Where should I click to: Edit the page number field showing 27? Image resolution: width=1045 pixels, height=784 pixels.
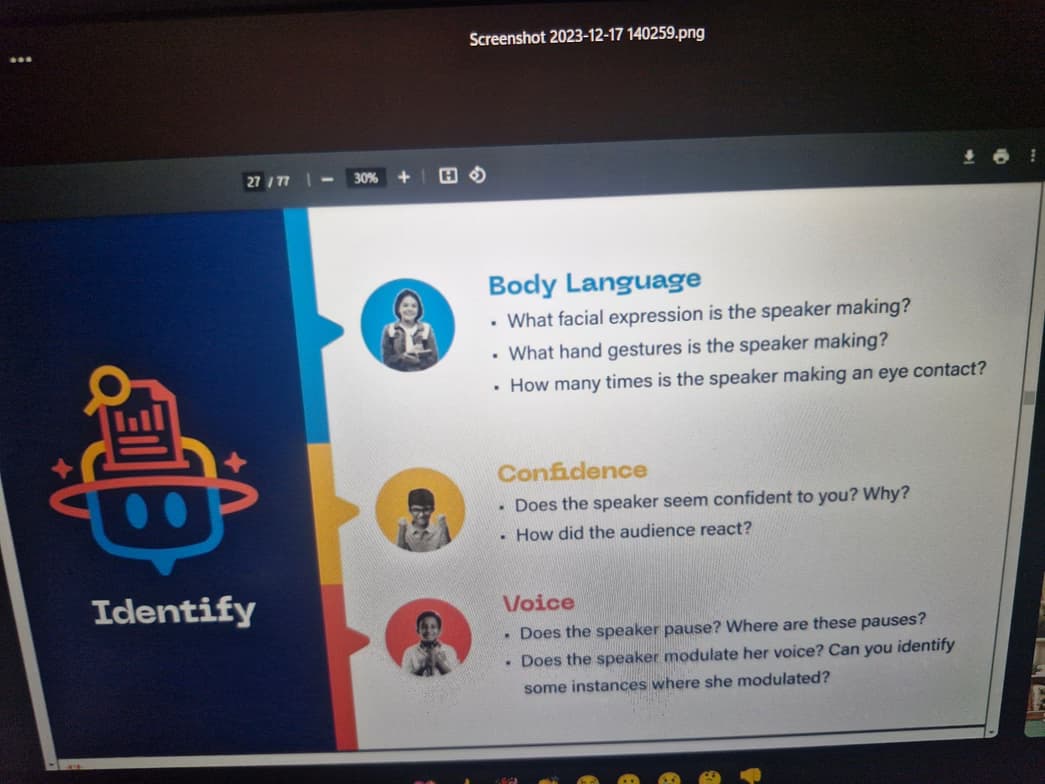[255, 182]
